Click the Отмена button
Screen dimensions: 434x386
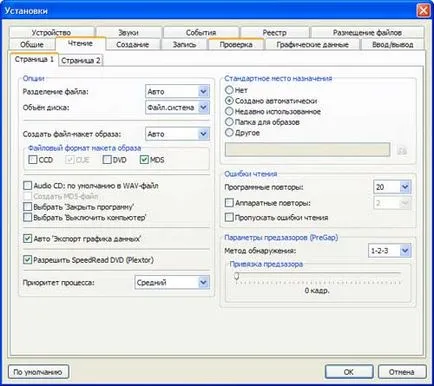point(402,372)
